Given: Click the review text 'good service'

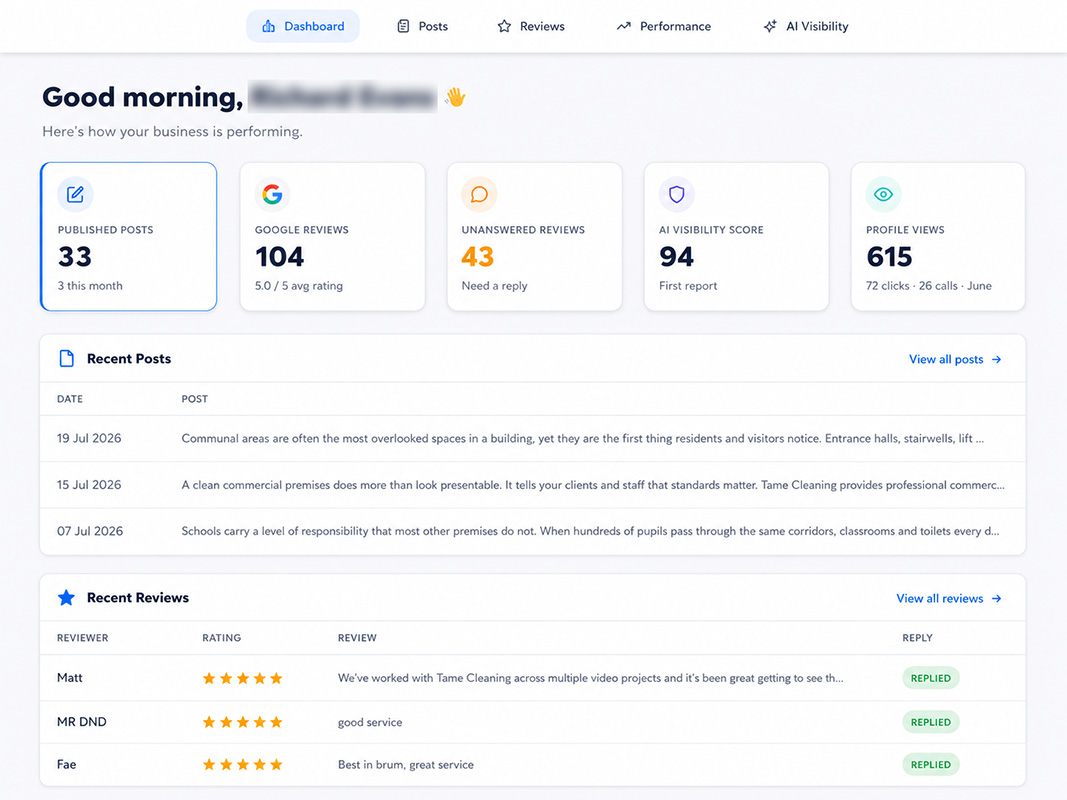Looking at the screenshot, I should point(370,722).
